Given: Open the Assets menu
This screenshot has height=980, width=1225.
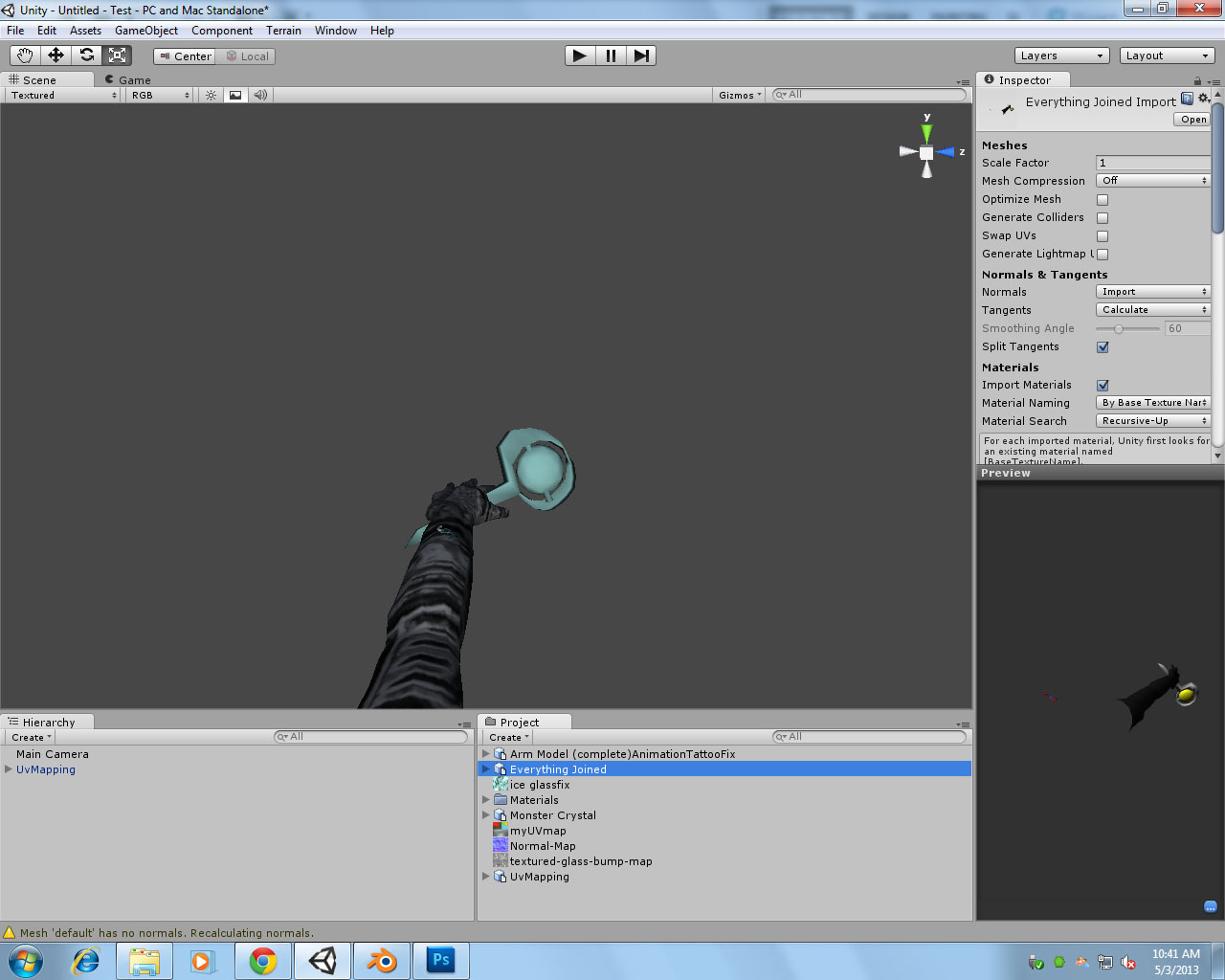Looking at the screenshot, I should tap(85, 31).
